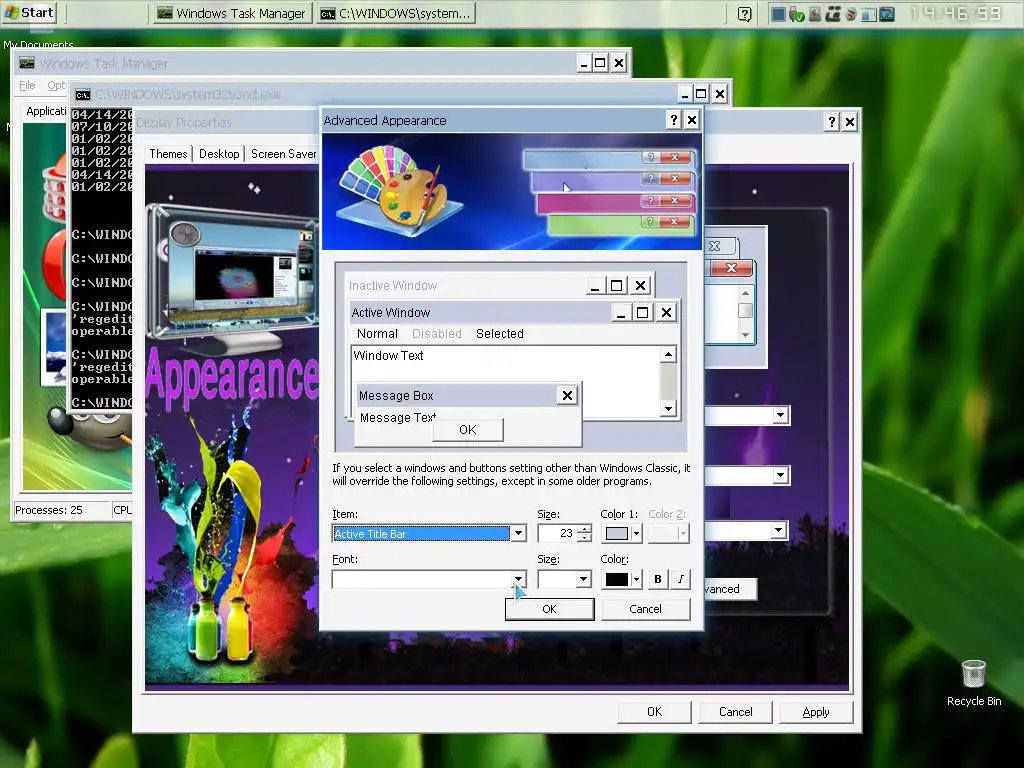Select Active Window title bar in preview
1024x768 pixels.
click(481, 312)
